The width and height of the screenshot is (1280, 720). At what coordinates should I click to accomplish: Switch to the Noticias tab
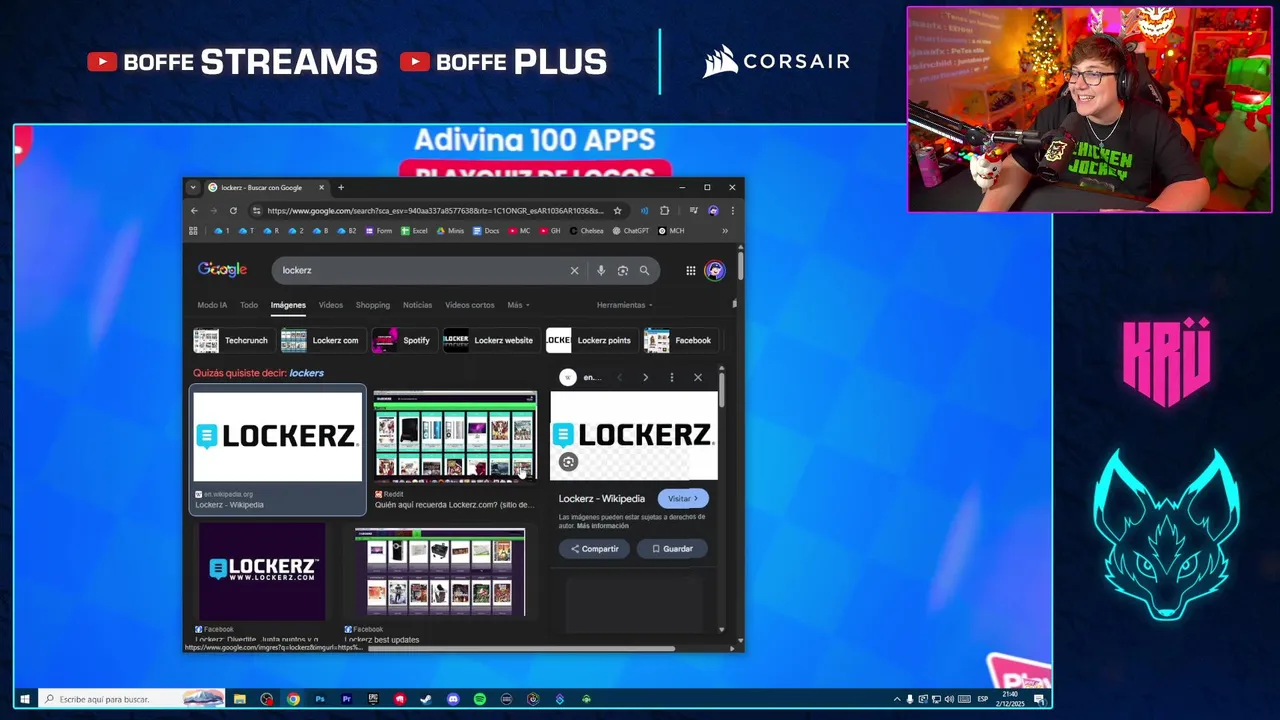pyautogui.click(x=417, y=305)
